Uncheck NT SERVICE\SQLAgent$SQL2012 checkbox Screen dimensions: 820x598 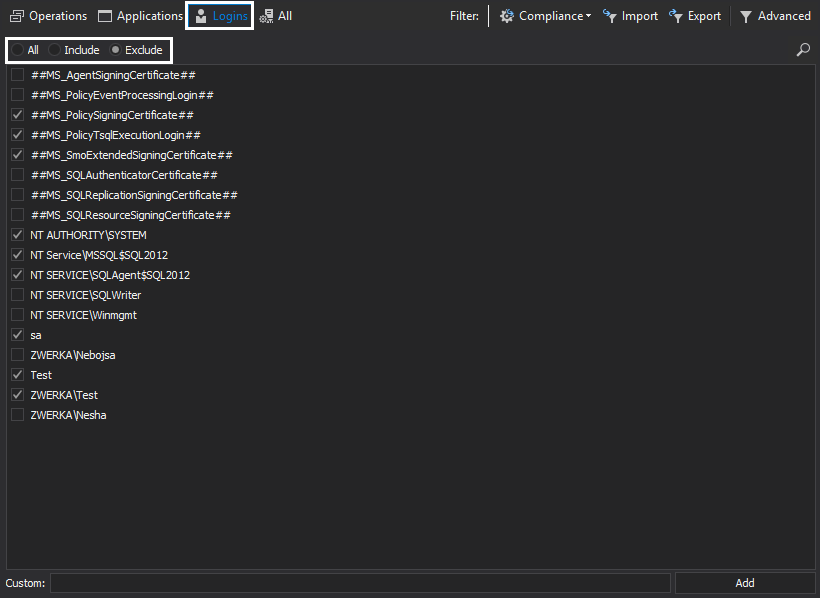[18, 275]
